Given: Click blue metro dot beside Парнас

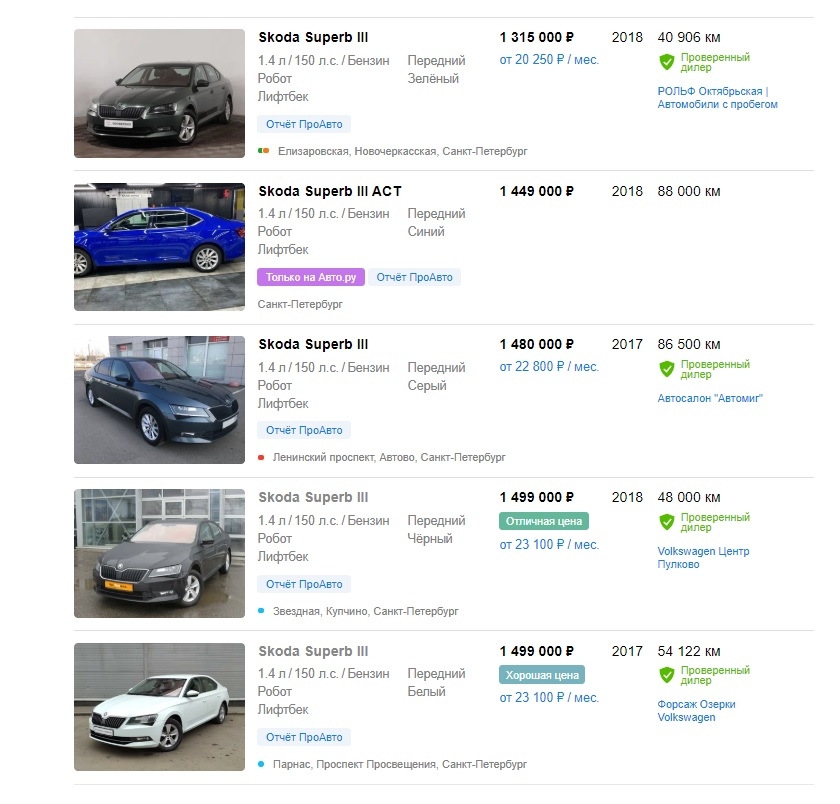Looking at the screenshot, I should (261, 764).
